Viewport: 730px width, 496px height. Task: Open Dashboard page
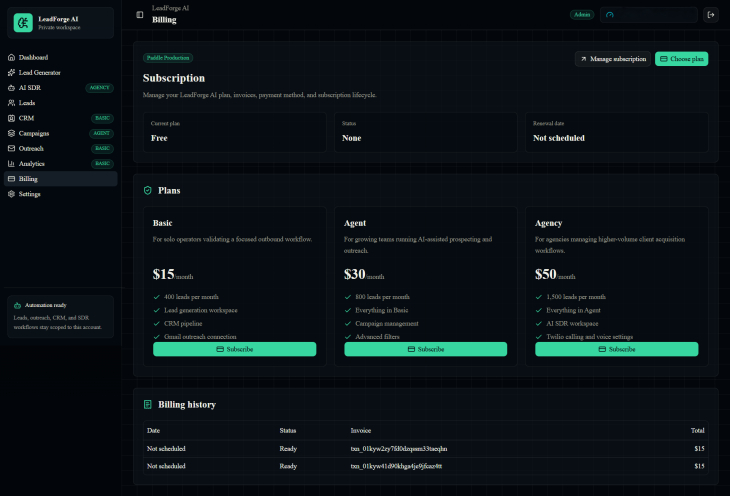(x=61, y=57)
